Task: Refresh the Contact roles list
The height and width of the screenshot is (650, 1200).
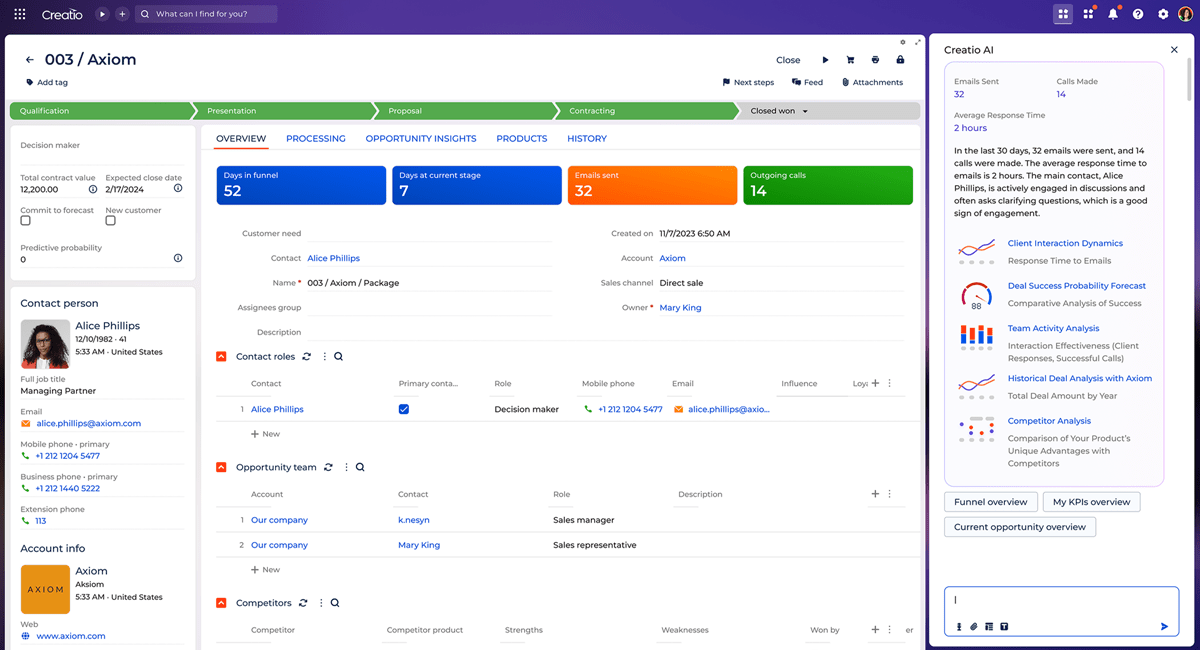Action: (306, 357)
